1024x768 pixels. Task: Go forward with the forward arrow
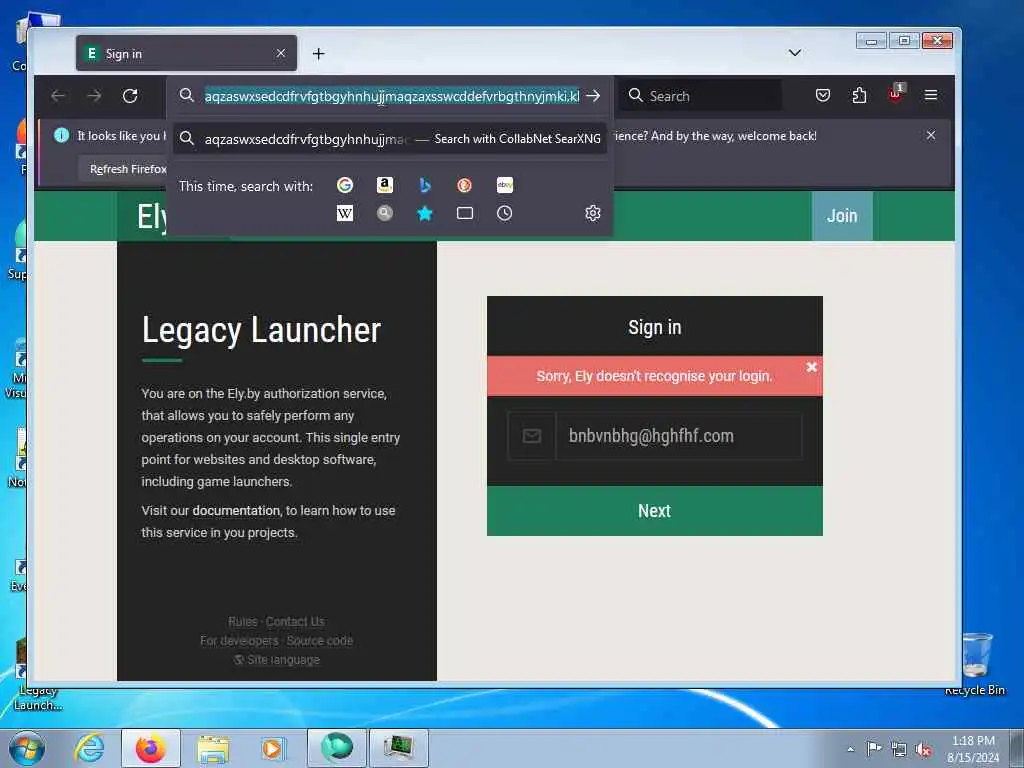click(x=94, y=96)
